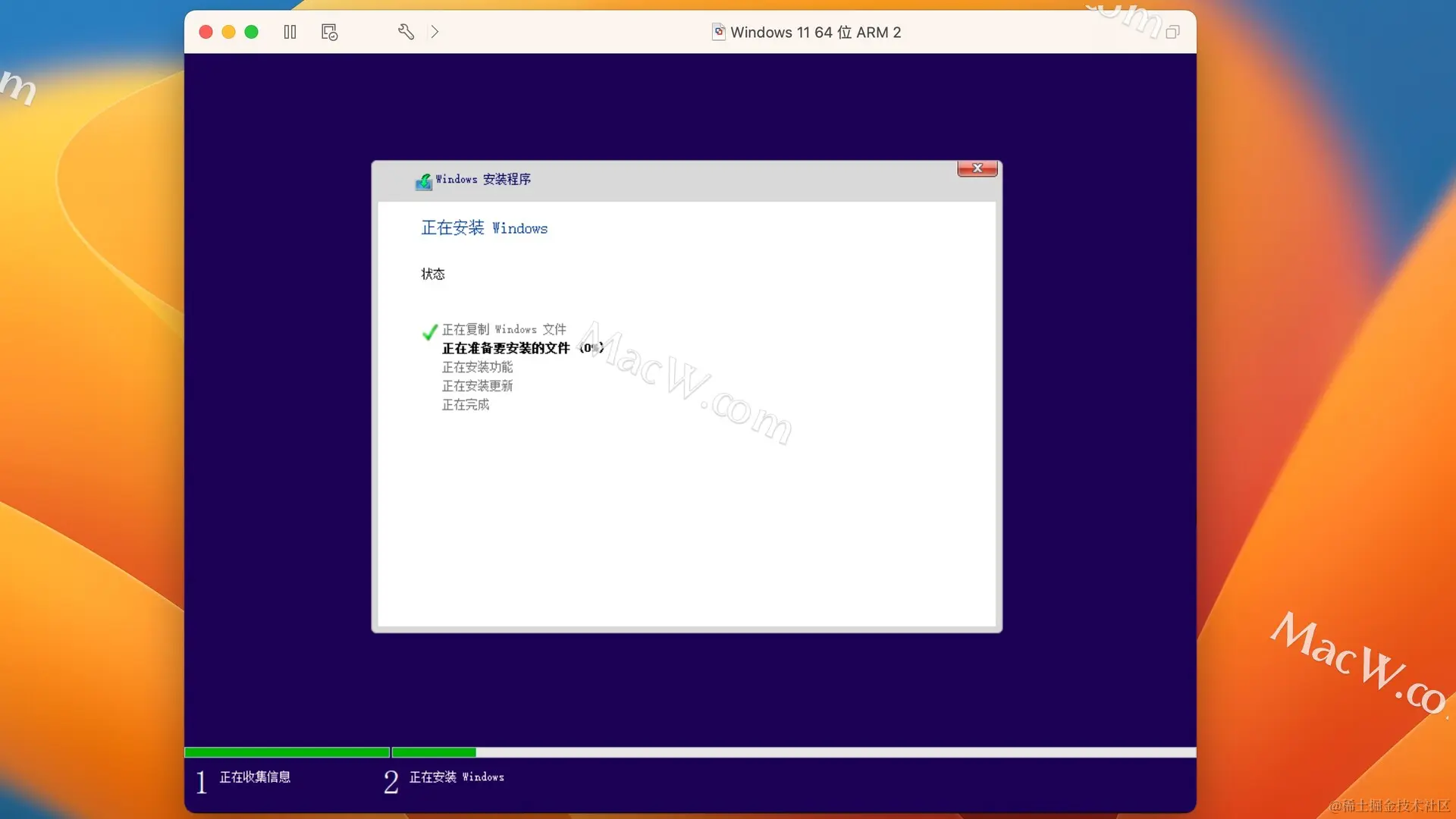Image resolution: width=1456 pixels, height=819 pixels.
Task: Pause the virtual machine with the pause icon
Action: [x=290, y=32]
